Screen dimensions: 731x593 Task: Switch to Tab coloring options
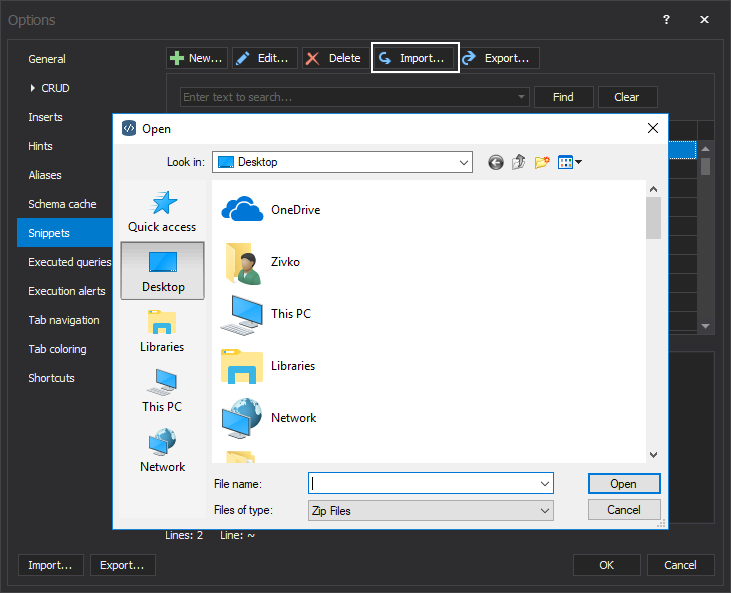(57, 349)
